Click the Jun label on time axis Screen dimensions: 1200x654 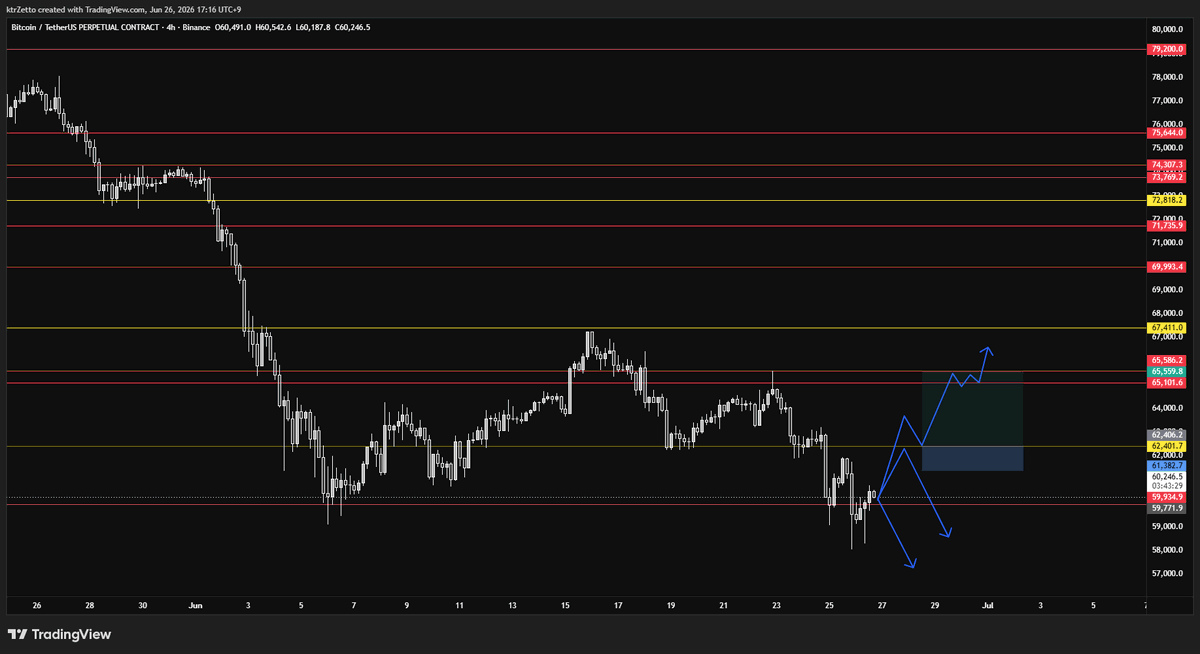click(196, 605)
